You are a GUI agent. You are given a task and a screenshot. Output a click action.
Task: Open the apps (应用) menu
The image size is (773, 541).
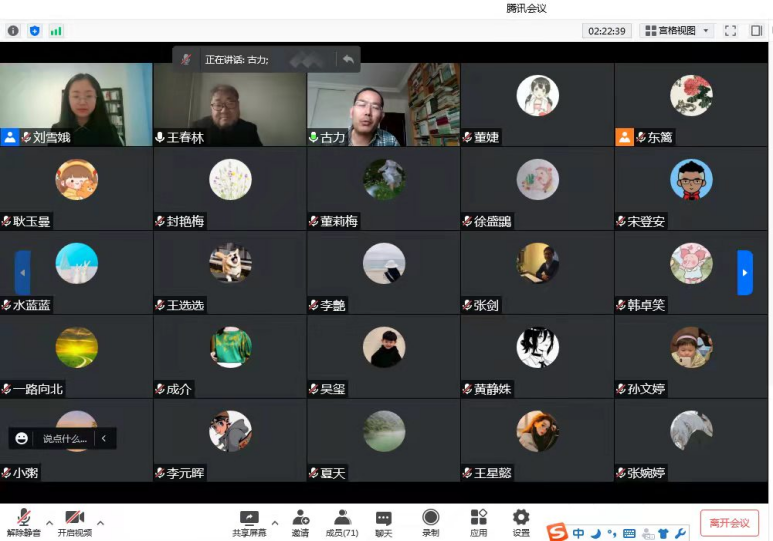click(478, 522)
